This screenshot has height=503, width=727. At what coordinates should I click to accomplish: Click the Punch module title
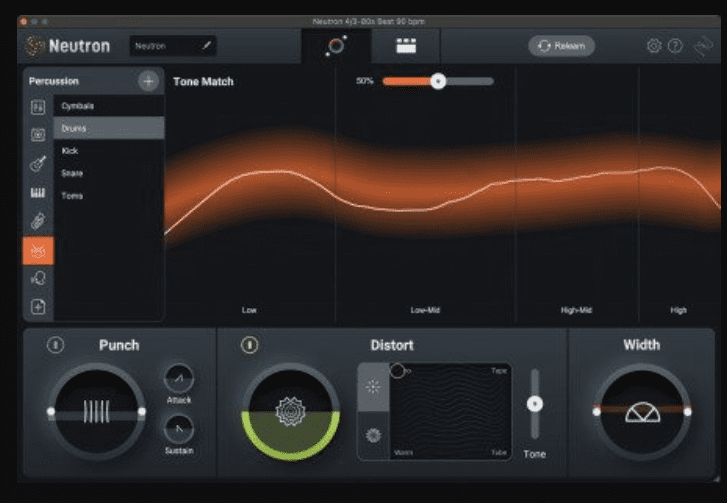coord(119,345)
